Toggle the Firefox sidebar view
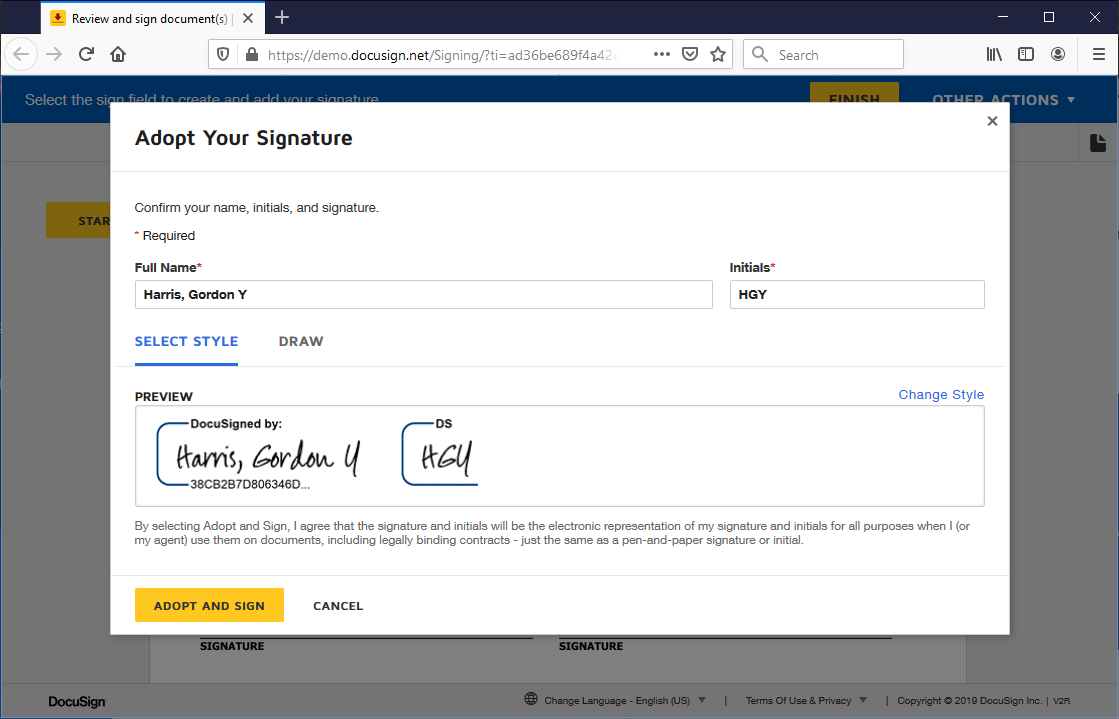Viewport: 1119px width, 719px height. (1026, 54)
